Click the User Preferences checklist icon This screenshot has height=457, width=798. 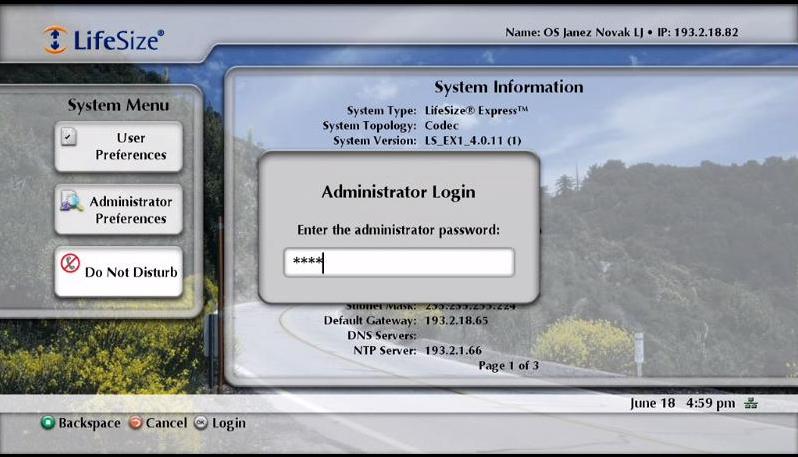pos(69,136)
